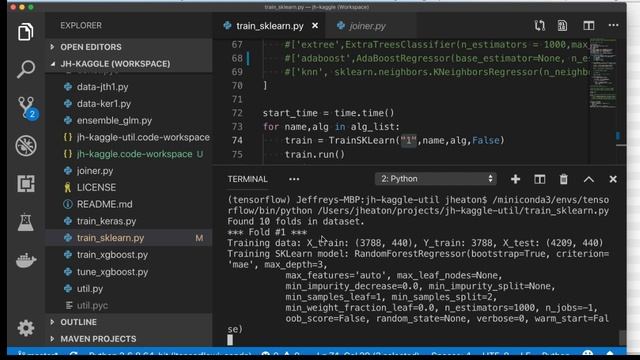The image size is (640, 360).
Task: Click 'Found 10 folds in dataset.' terminal line
Action: [296, 221]
